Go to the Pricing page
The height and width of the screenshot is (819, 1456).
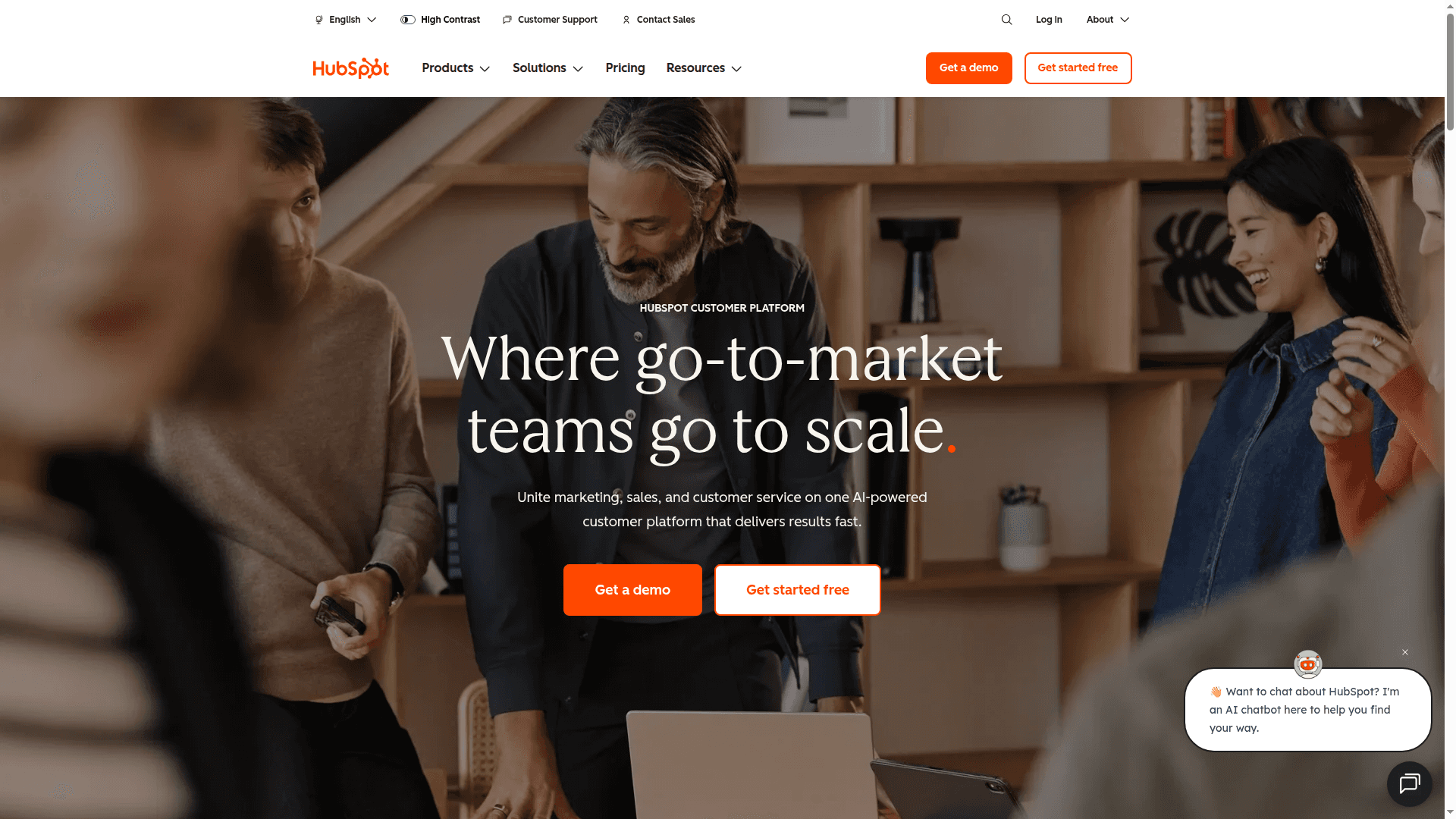[625, 68]
